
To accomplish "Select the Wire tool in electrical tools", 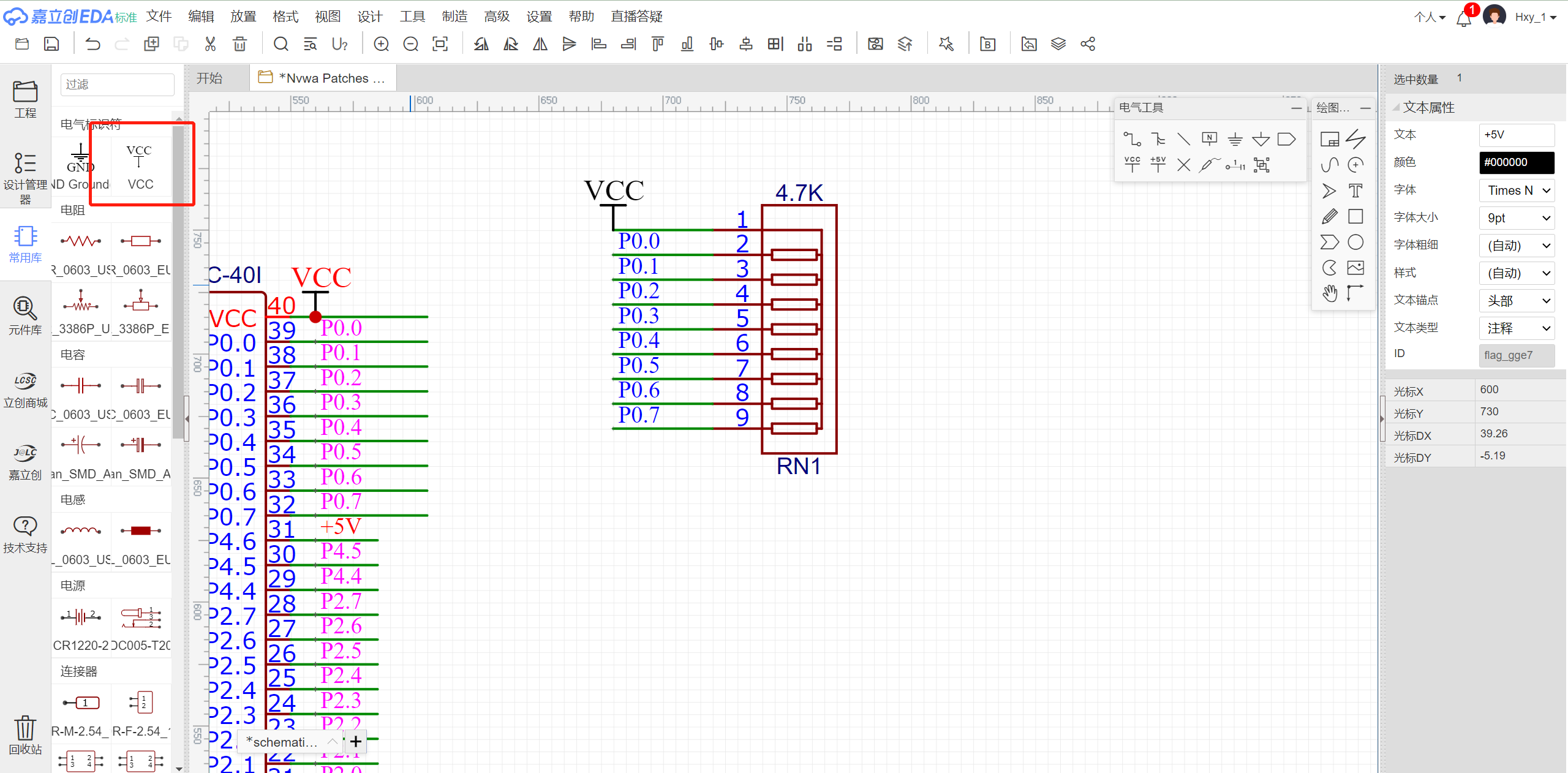I will 1132,140.
